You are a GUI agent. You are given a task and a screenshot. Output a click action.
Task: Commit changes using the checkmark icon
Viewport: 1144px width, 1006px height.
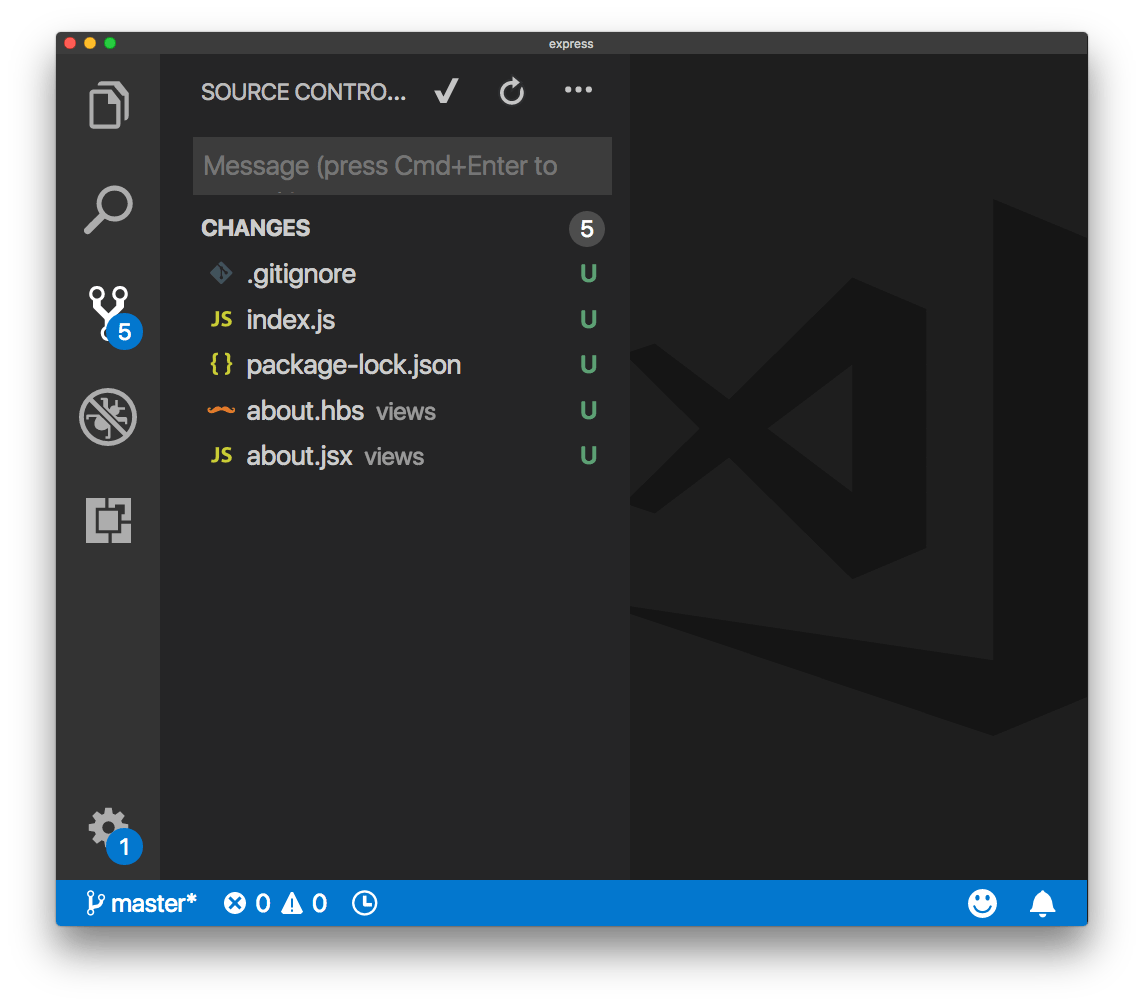tap(446, 92)
